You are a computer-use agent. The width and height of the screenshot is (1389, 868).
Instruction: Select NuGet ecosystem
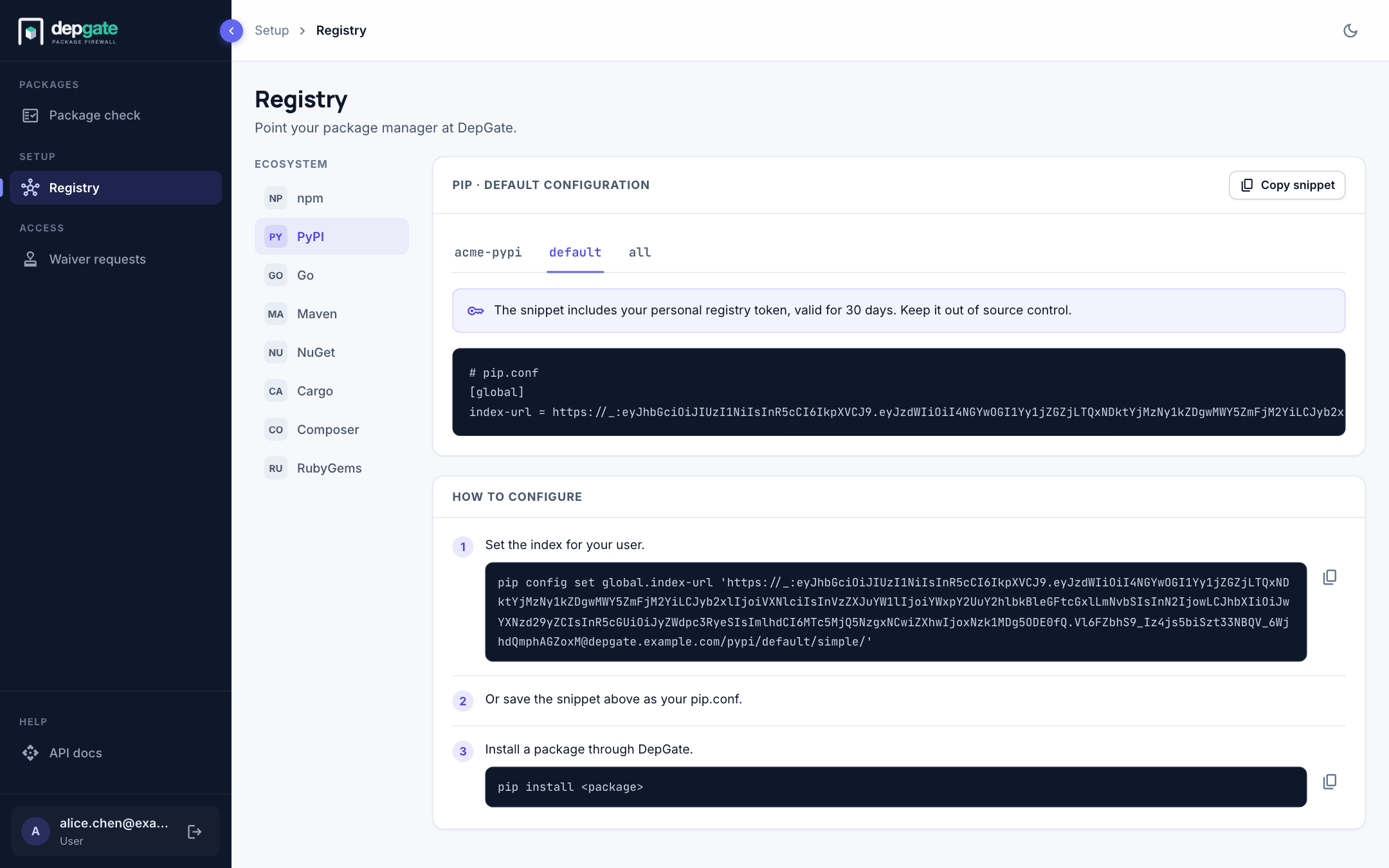point(332,352)
